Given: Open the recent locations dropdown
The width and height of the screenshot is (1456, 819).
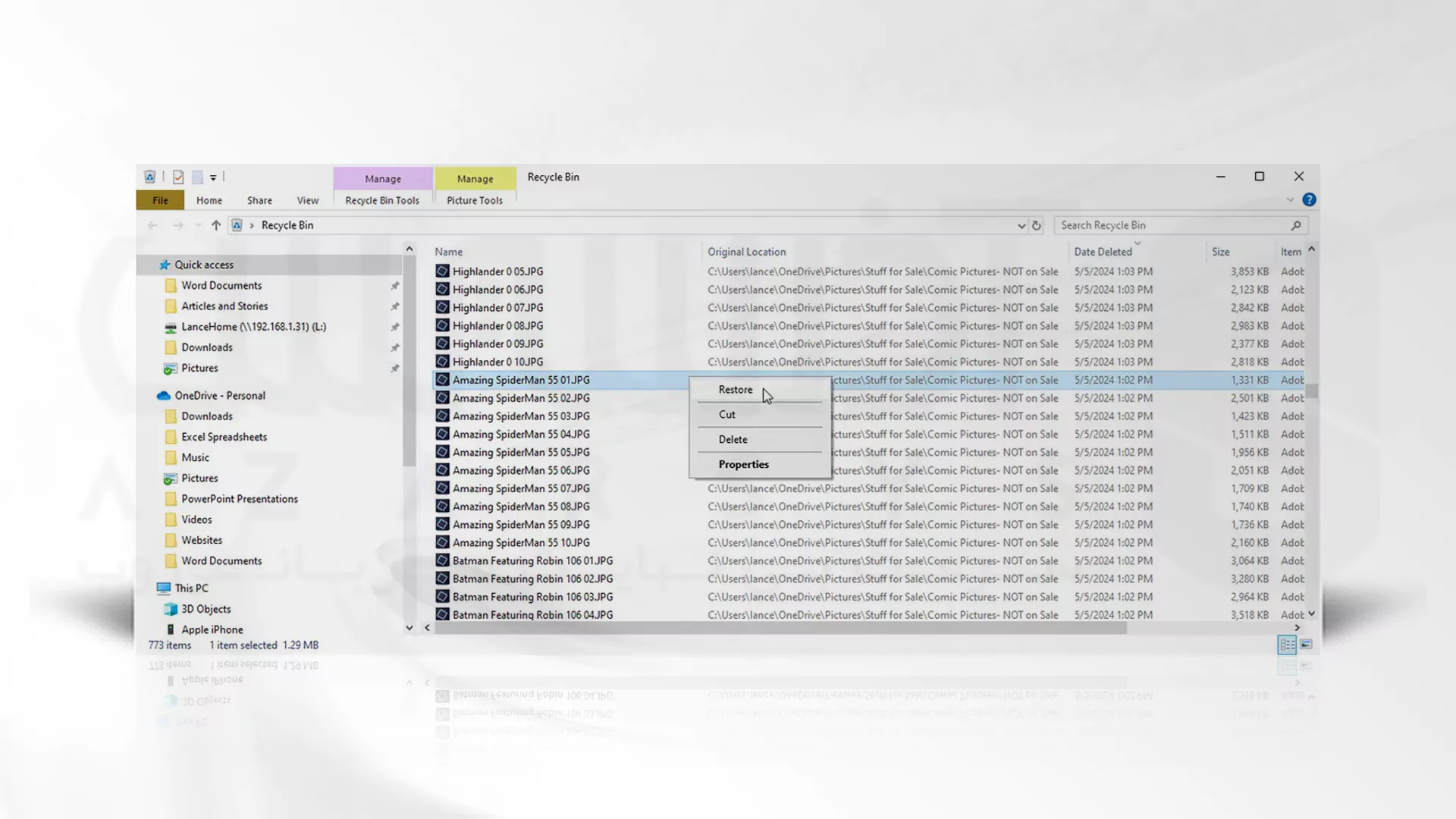Looking at the screenshot, I should pyautogui.click(x=198, y=225).
